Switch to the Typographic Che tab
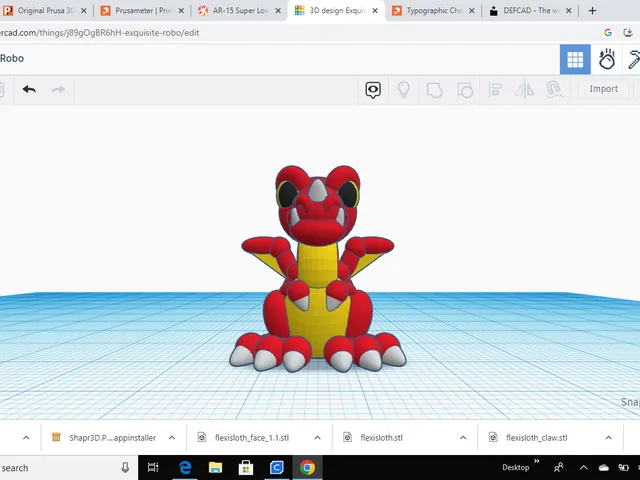 click(x=433, y=11)
